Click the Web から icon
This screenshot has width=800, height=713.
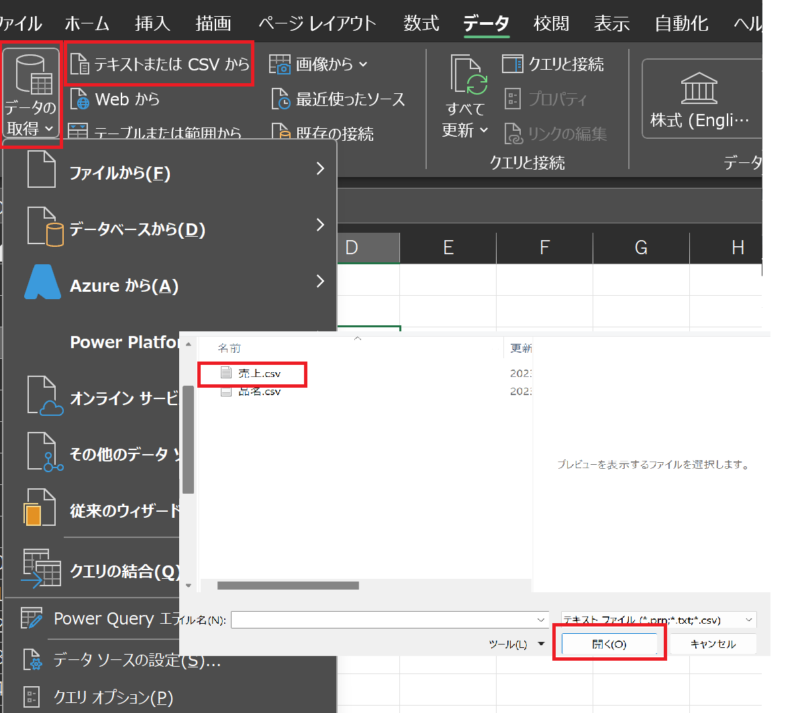(81, 99)
